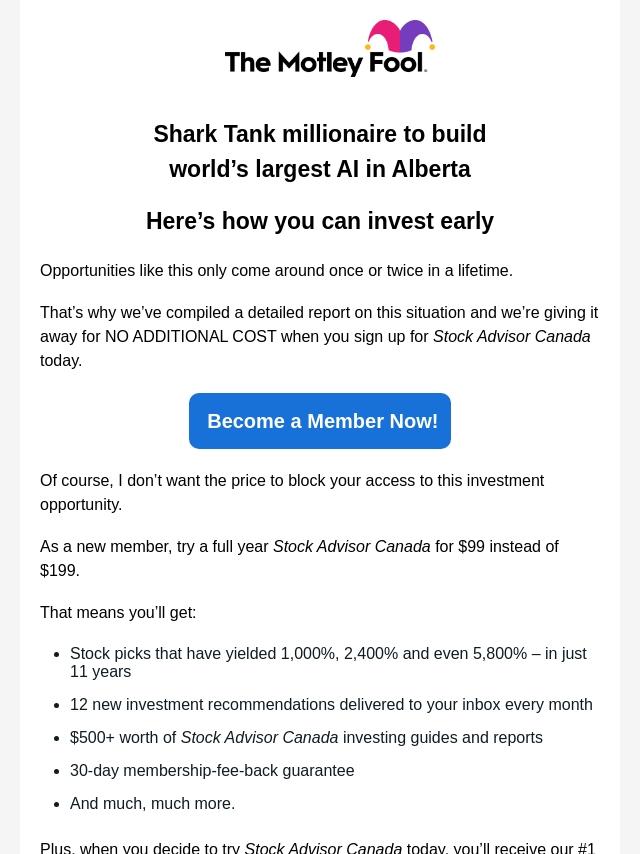Click "Stock Advisor Canada" in the bottom "Plus" line

click(323, 847)
